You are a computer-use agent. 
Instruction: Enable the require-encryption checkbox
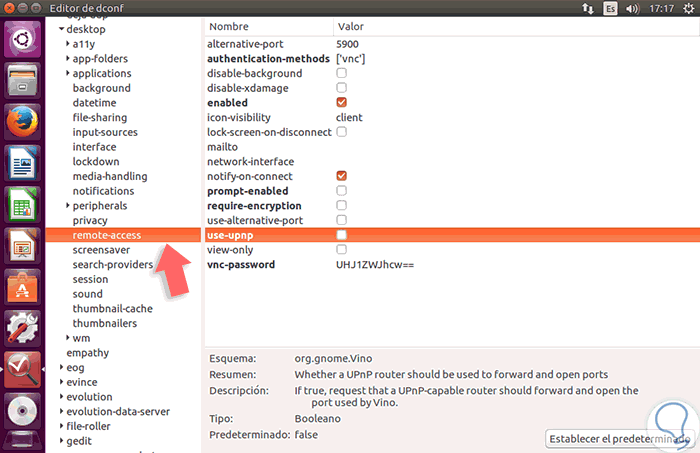point(341,205)
